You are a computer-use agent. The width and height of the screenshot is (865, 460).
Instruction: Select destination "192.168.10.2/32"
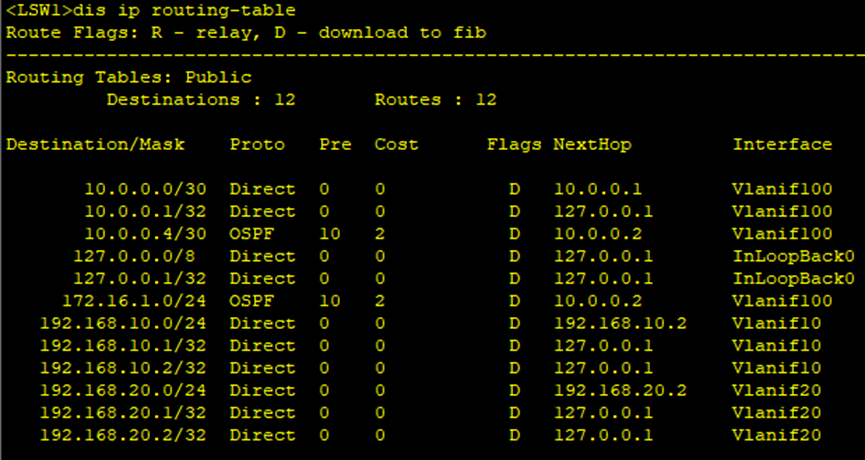point(123,368)
